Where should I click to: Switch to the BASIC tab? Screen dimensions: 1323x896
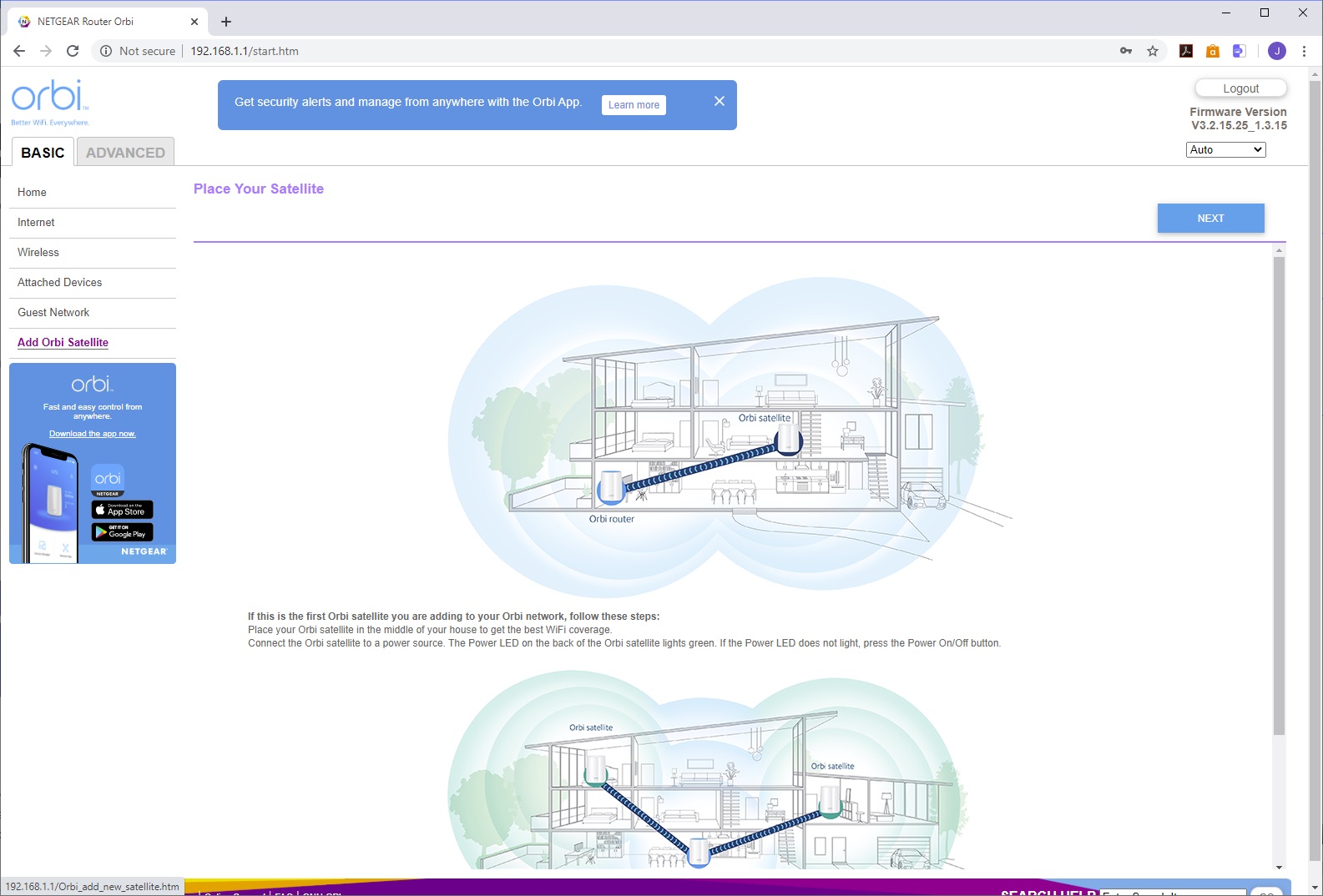(43, 153)
